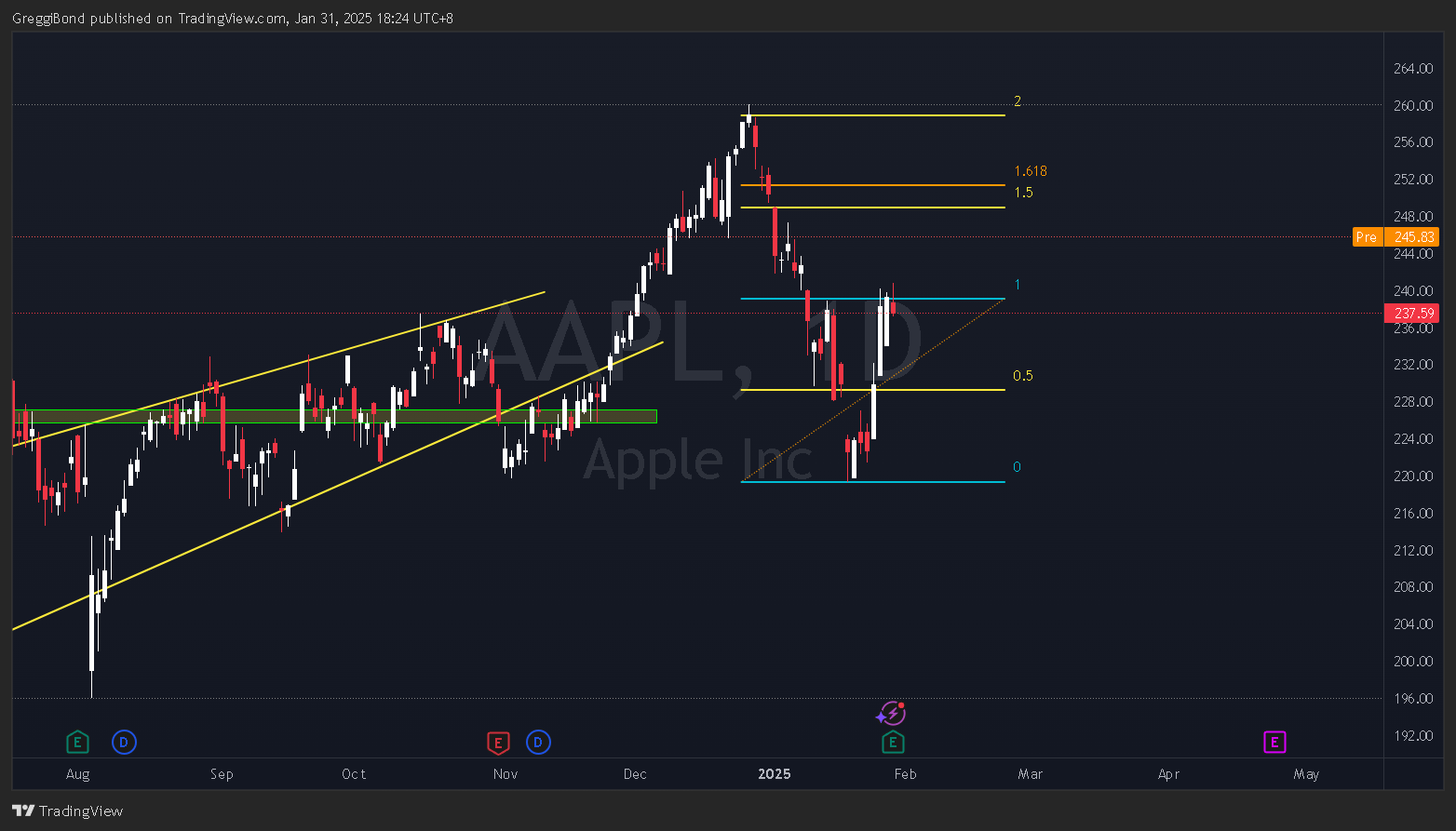Click the TradingView text beside the logo
The width and height of the screenshot is (1456, 831).
click(x=82, y=811)
